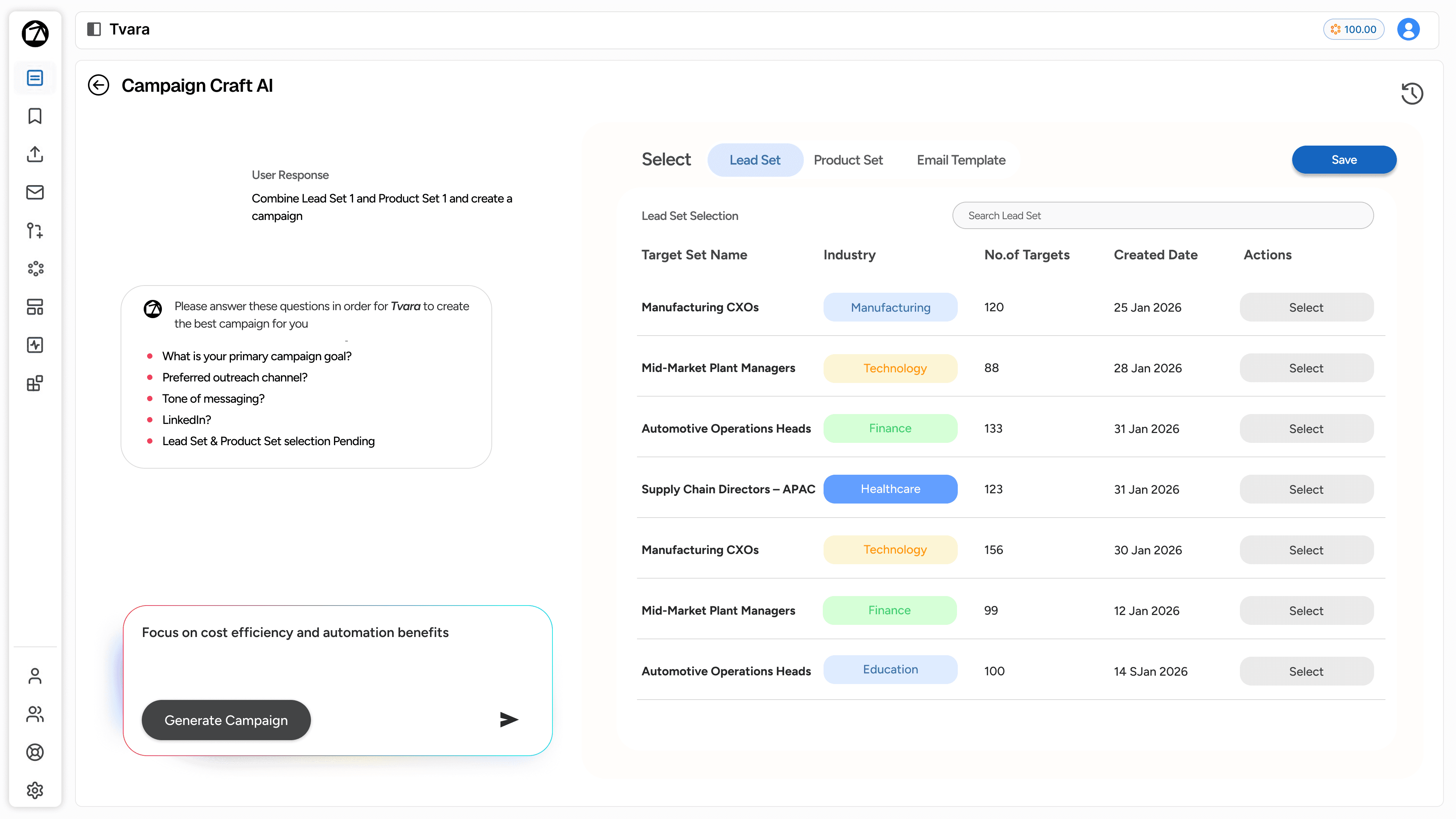
Task: Open the campaign history clock icon
Action: (1411, 93)
